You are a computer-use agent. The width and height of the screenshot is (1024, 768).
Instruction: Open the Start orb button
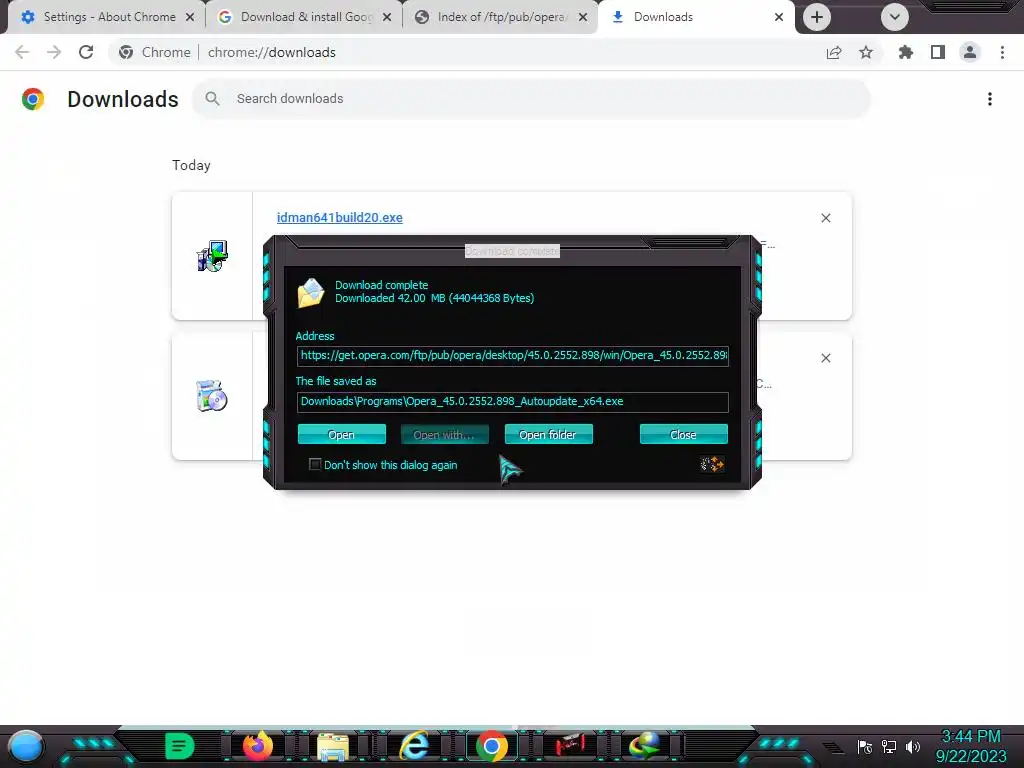click(x=26, y=747)
